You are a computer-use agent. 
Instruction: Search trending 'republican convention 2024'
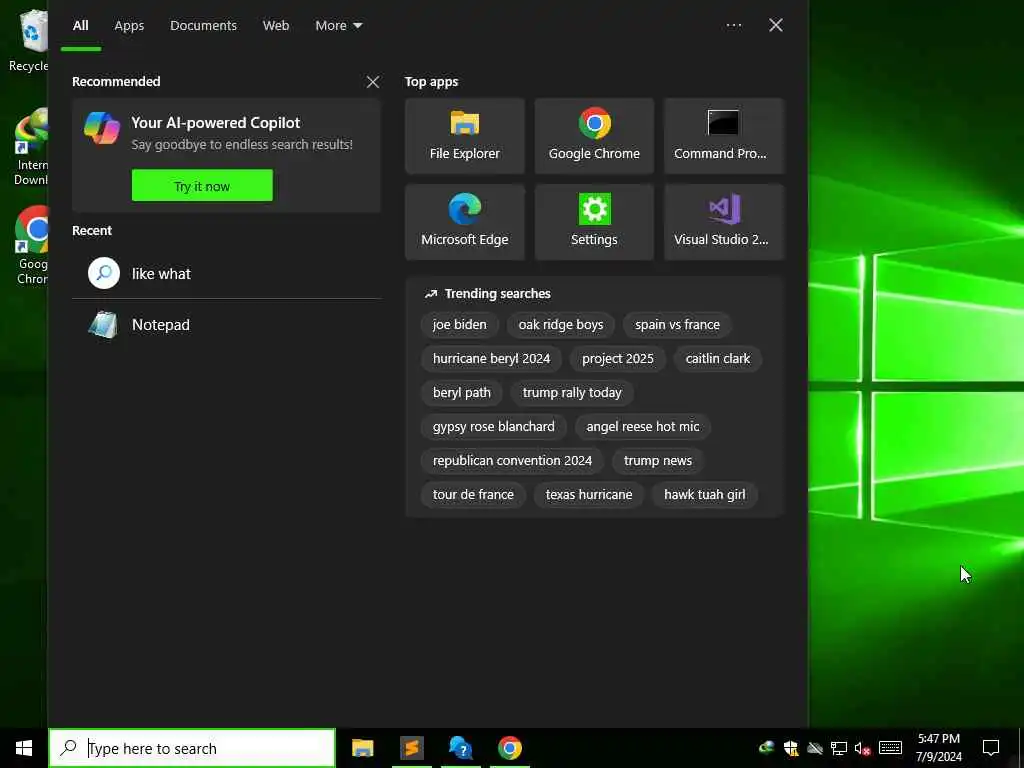[512, 460]
